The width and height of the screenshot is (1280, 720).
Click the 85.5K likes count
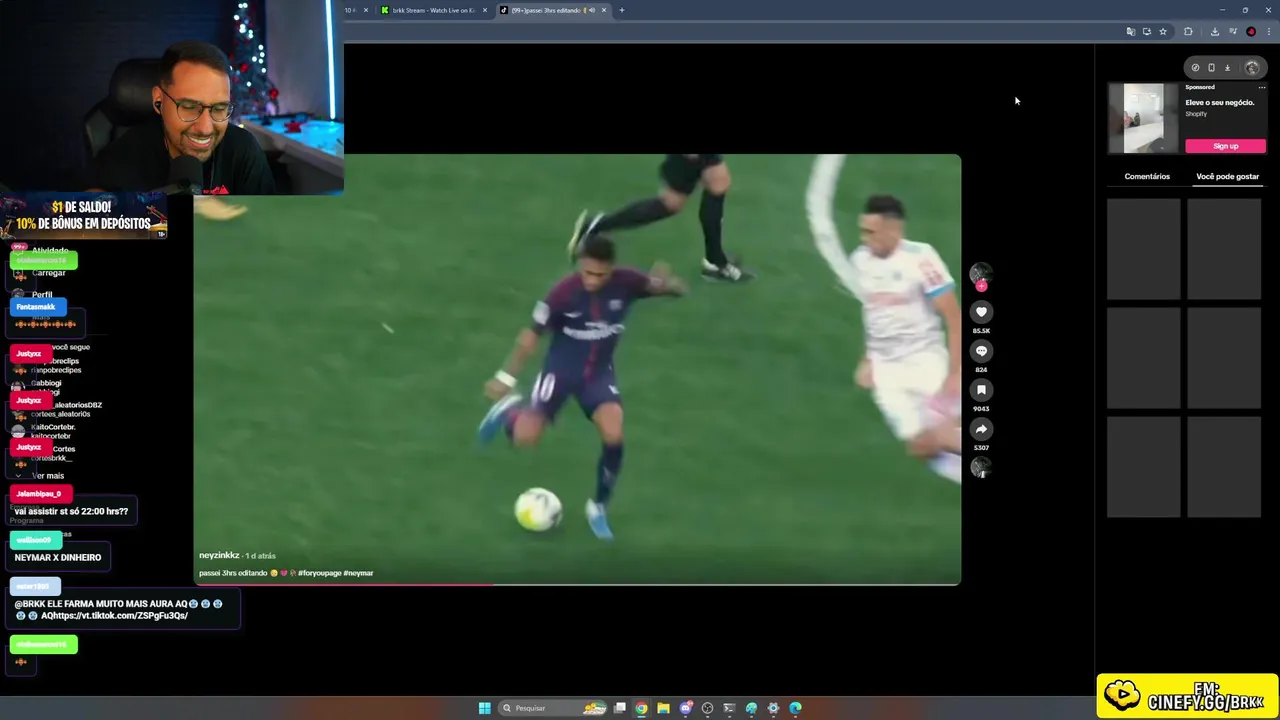point(981,331)
